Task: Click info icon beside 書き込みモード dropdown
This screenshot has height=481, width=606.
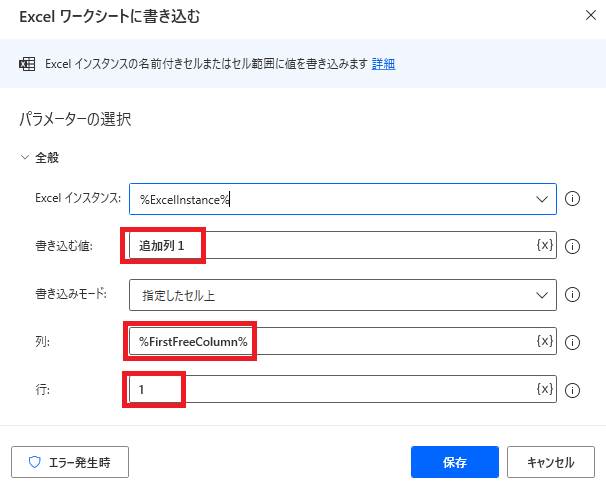Action: (572, 295)
